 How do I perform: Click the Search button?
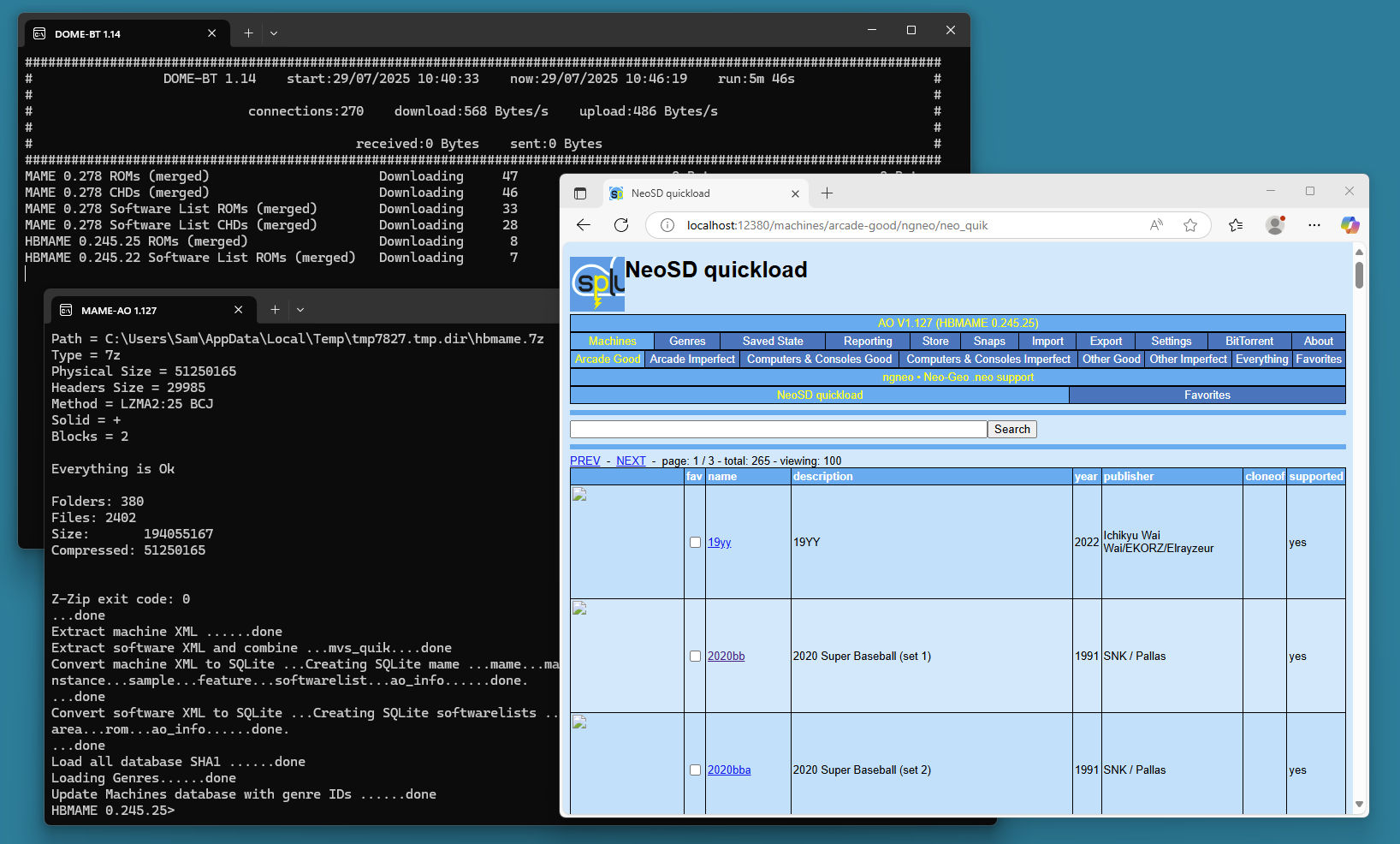point(1012,429)
